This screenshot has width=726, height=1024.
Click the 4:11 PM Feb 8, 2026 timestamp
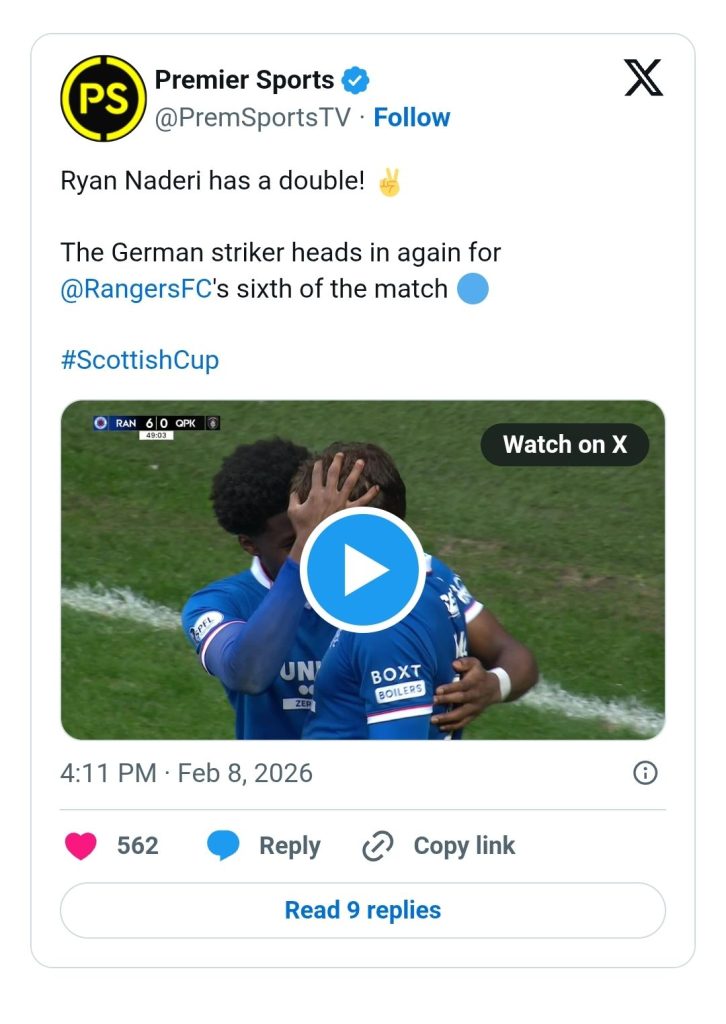point(186,773)
